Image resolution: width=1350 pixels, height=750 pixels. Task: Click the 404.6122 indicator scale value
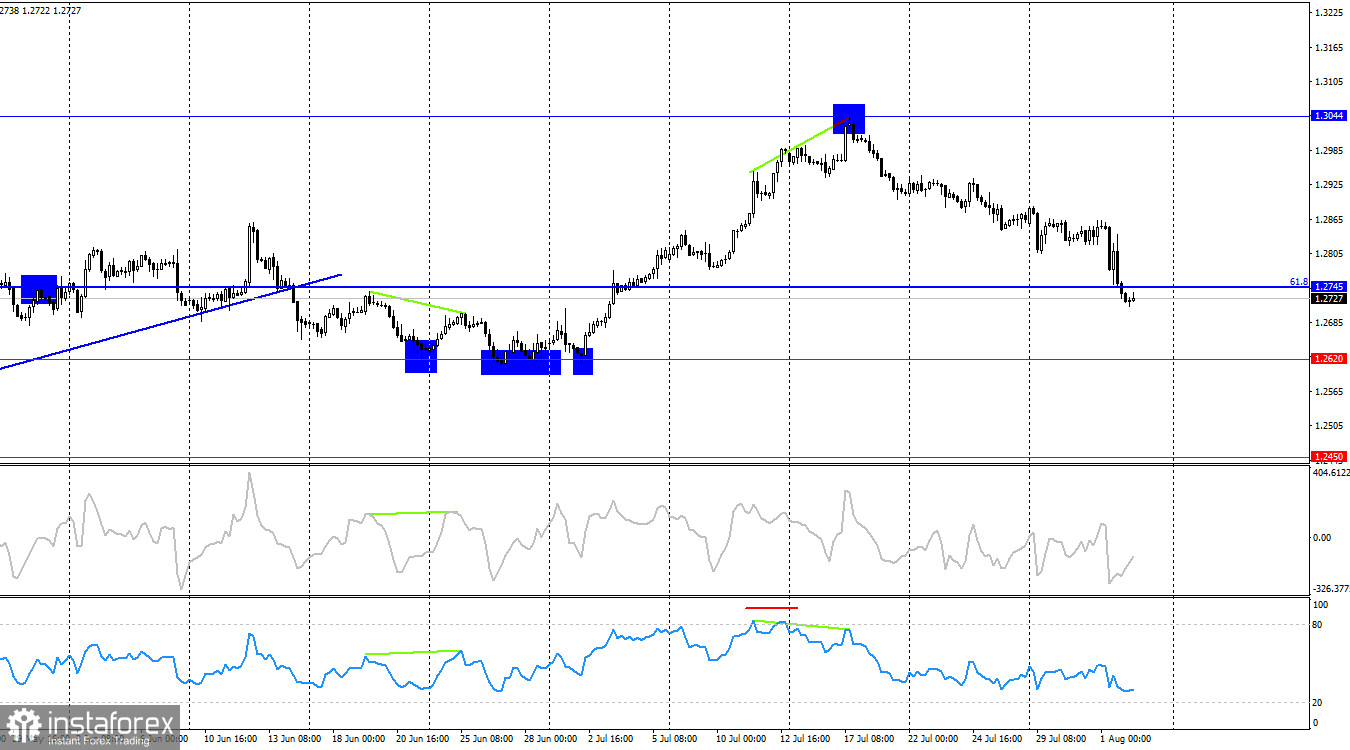pyautogui.click(x=1330, y=472)
